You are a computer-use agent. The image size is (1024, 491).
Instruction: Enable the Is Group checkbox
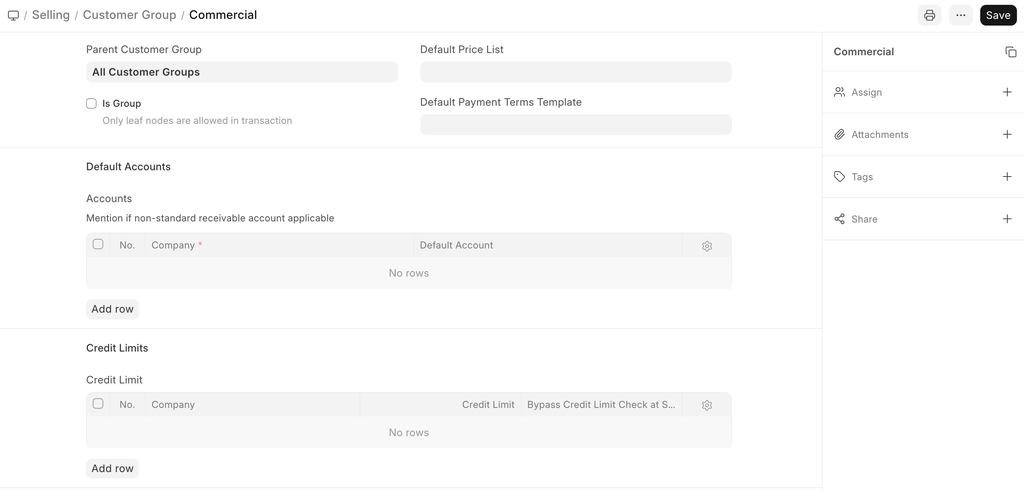[92, 103]
